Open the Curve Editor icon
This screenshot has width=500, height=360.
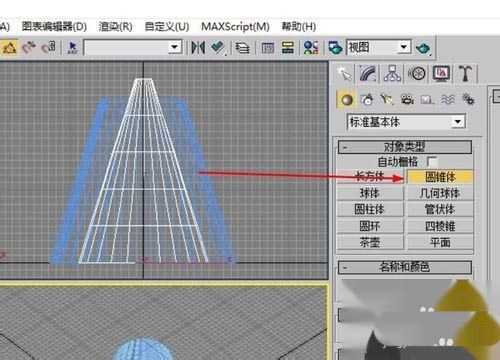click(268, 48)
